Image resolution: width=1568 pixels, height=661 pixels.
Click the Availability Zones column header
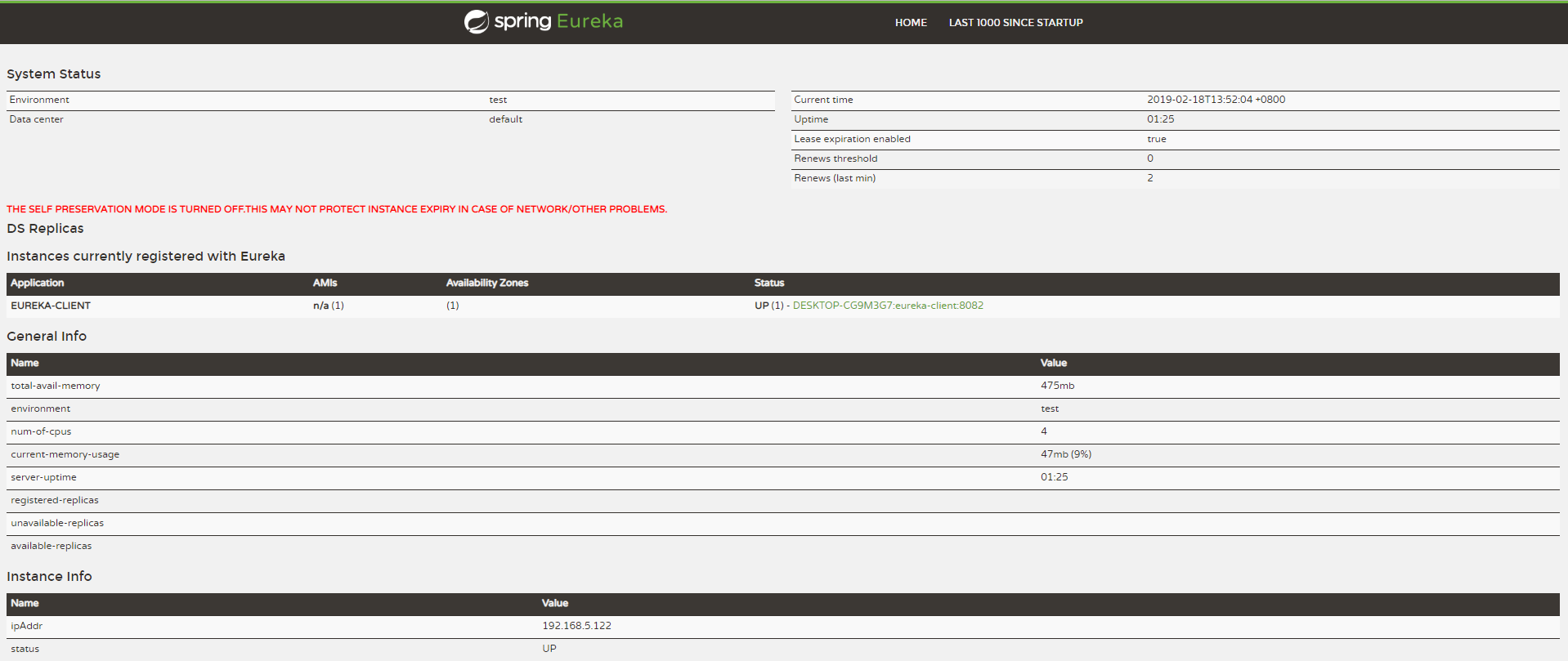(487, 283)
